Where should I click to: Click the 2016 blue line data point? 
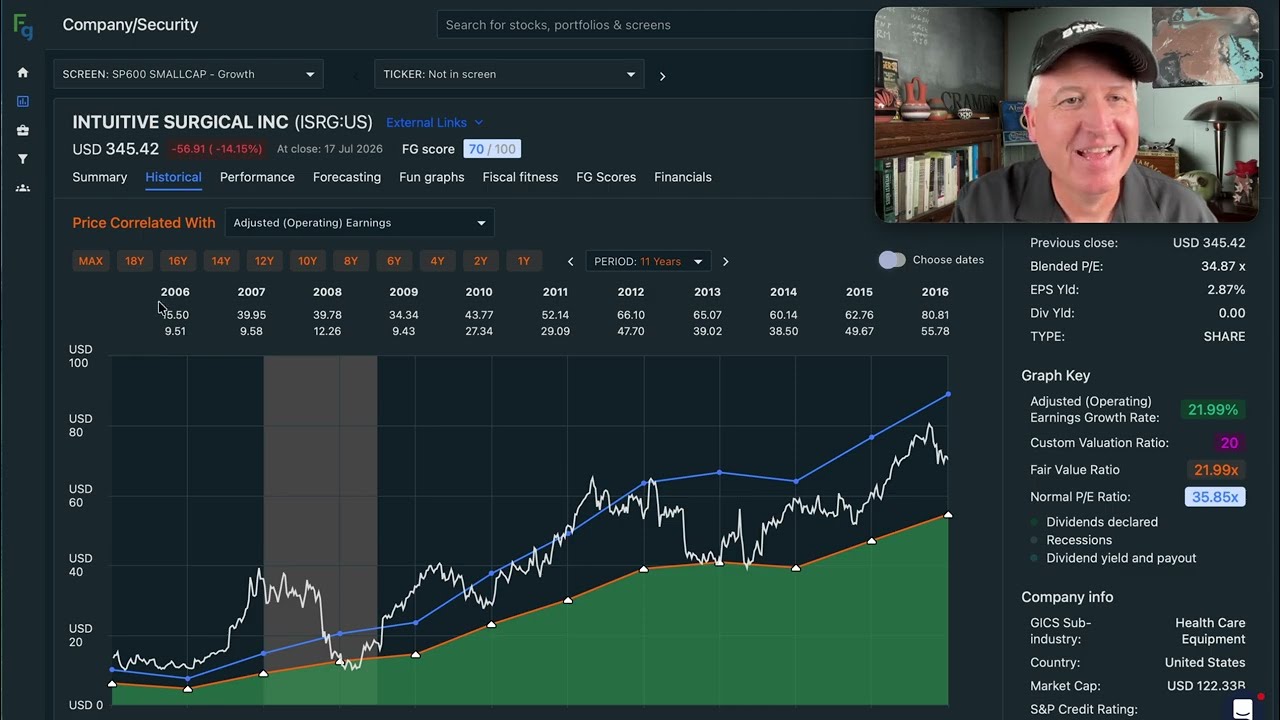point(948,395)
